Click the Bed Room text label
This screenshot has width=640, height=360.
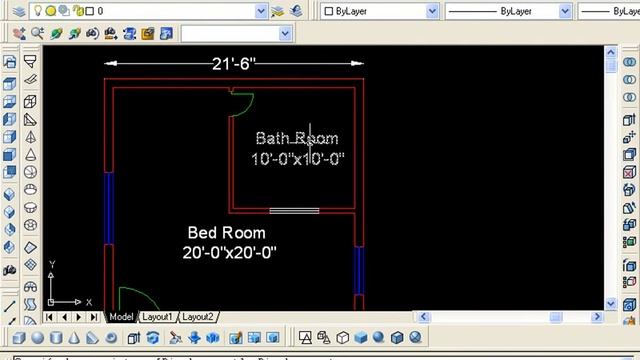(x=227, y=233)
